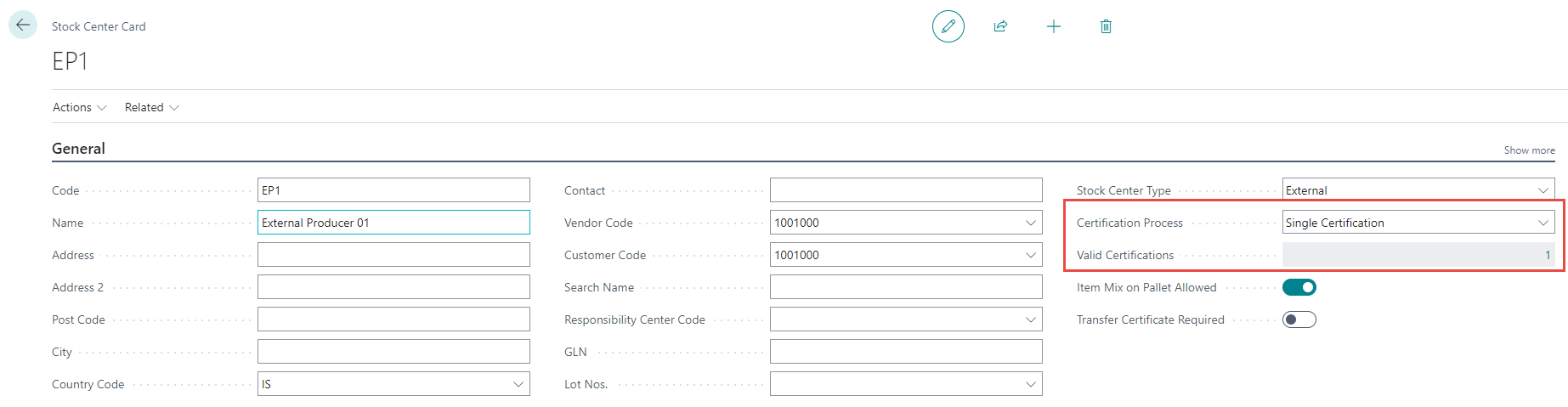
Task: Click the back arrow icon
Action: click(x=23, y=25)
